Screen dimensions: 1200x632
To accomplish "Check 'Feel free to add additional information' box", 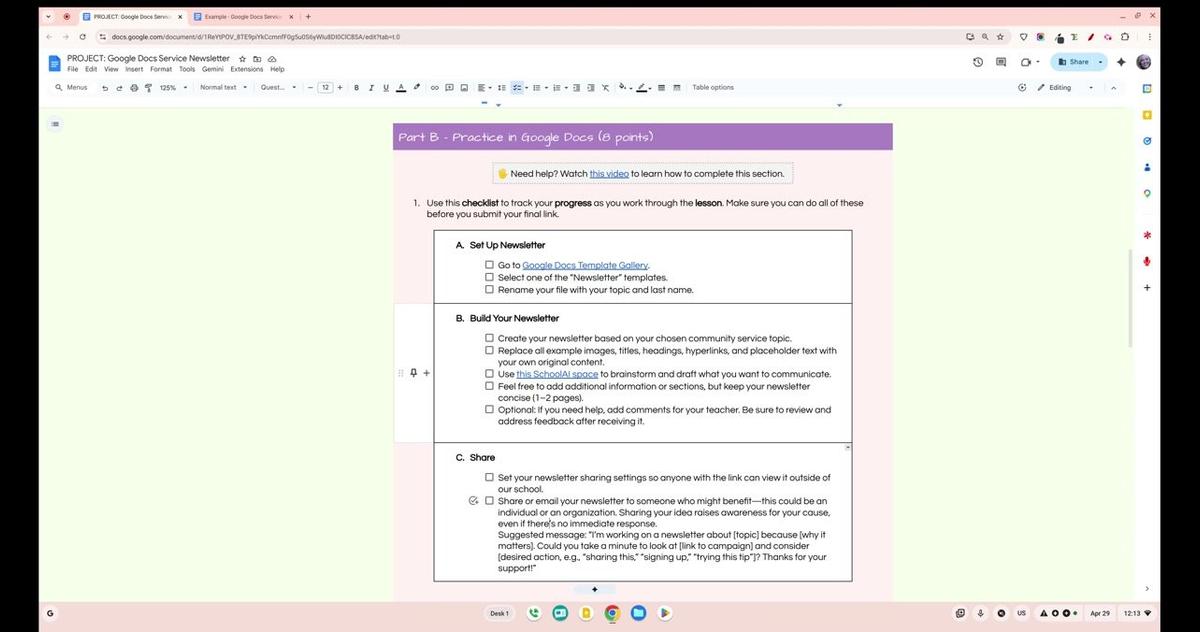I will (489, 386).
